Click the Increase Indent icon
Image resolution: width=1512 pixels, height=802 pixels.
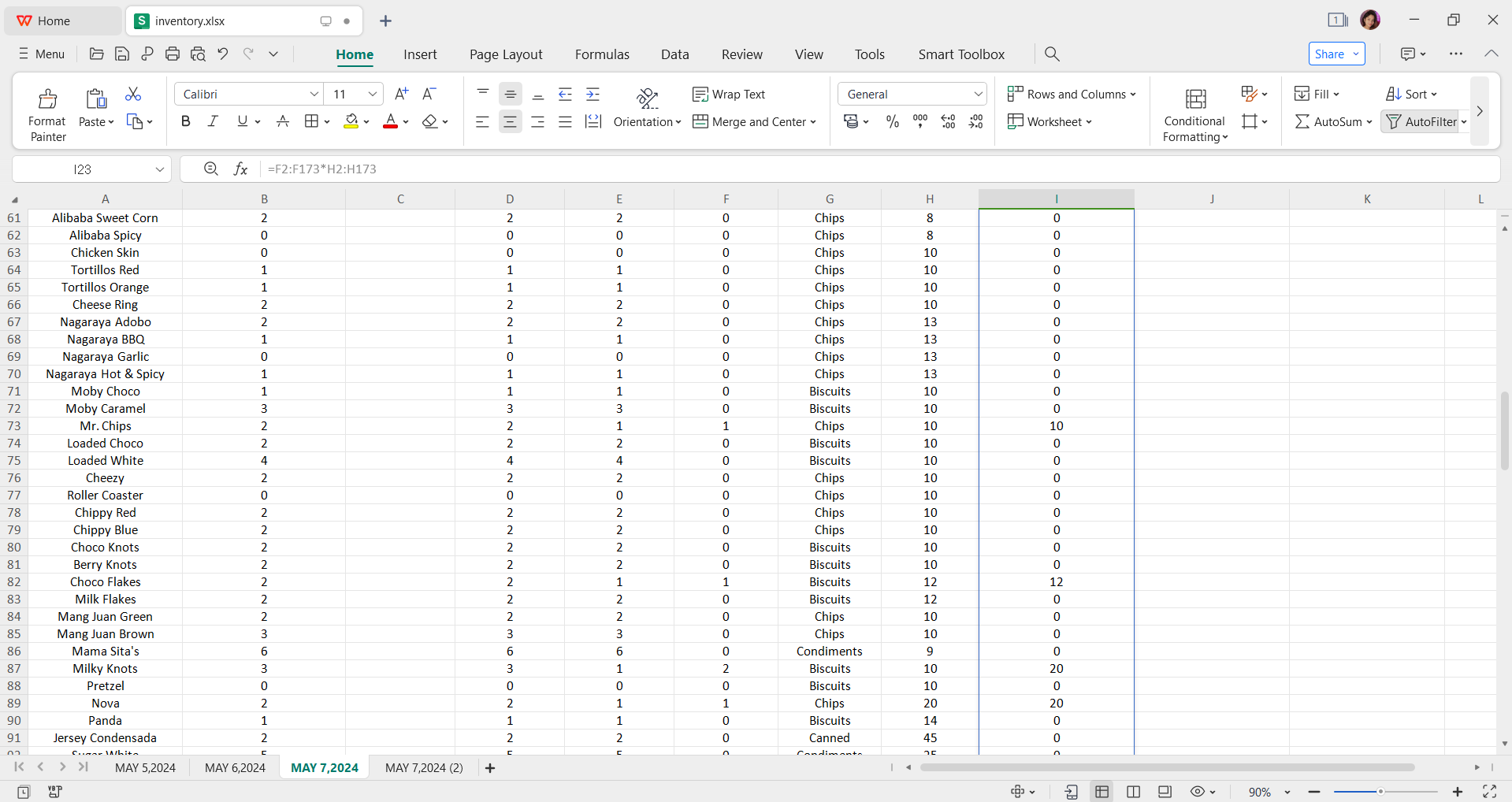click(593, 95)
